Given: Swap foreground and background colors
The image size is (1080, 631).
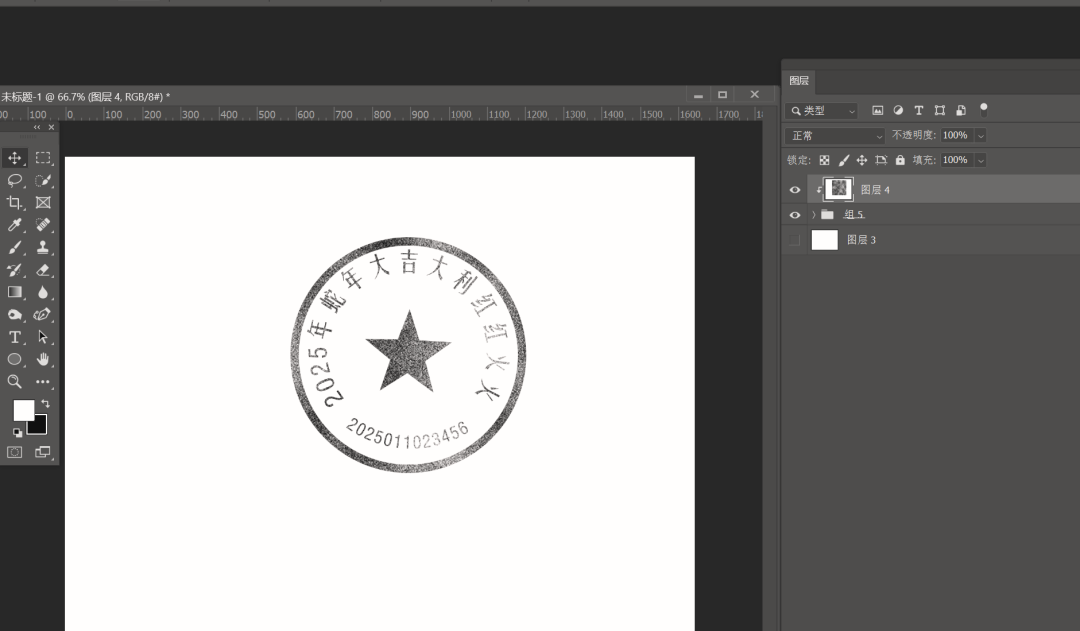Looking at the screenshot, I should tap(45, 404).
